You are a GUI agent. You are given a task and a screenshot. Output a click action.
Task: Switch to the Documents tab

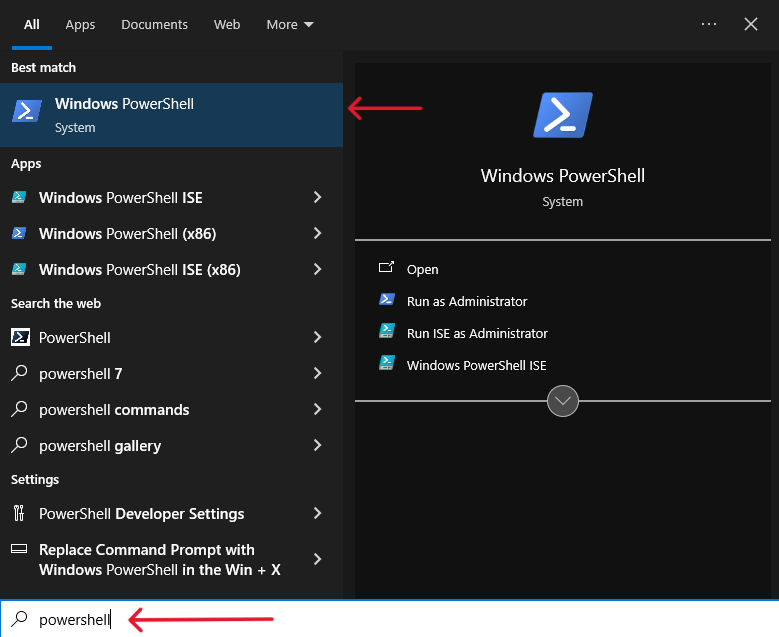155,24
